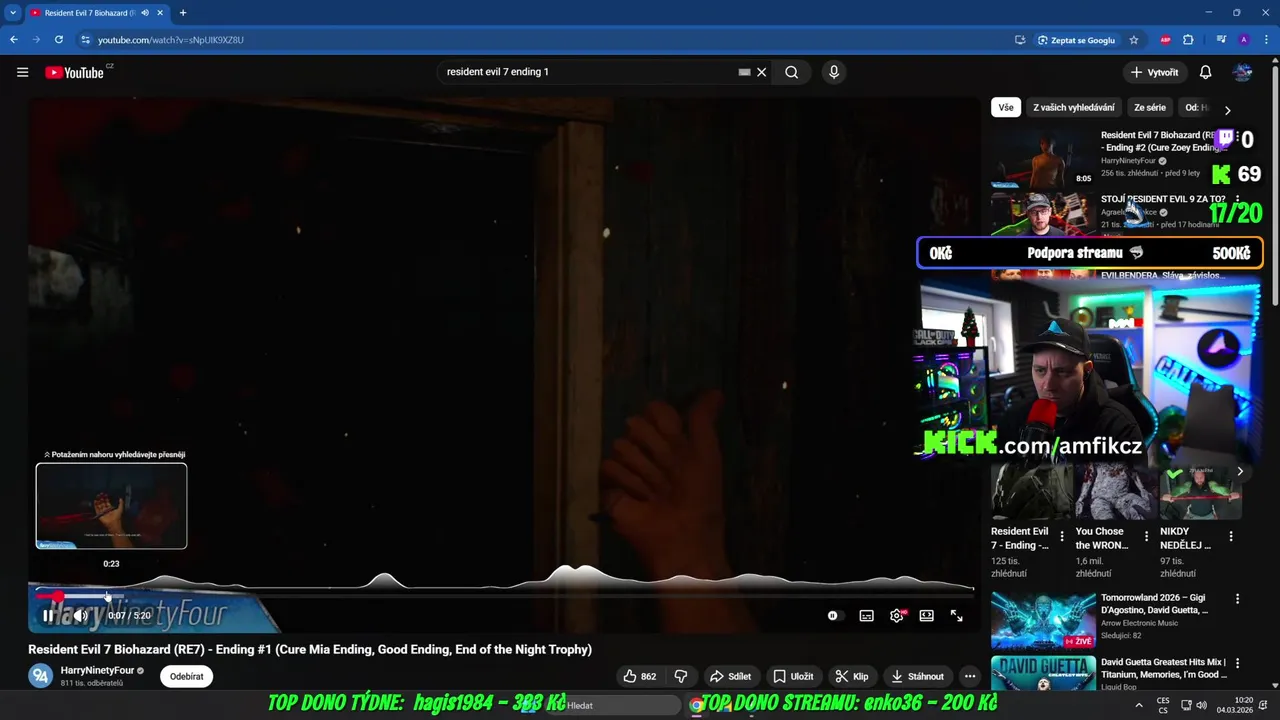The image size is (1280, 720).
Task: Close the Resident Evil 7 tab
Action: (159, 13)
